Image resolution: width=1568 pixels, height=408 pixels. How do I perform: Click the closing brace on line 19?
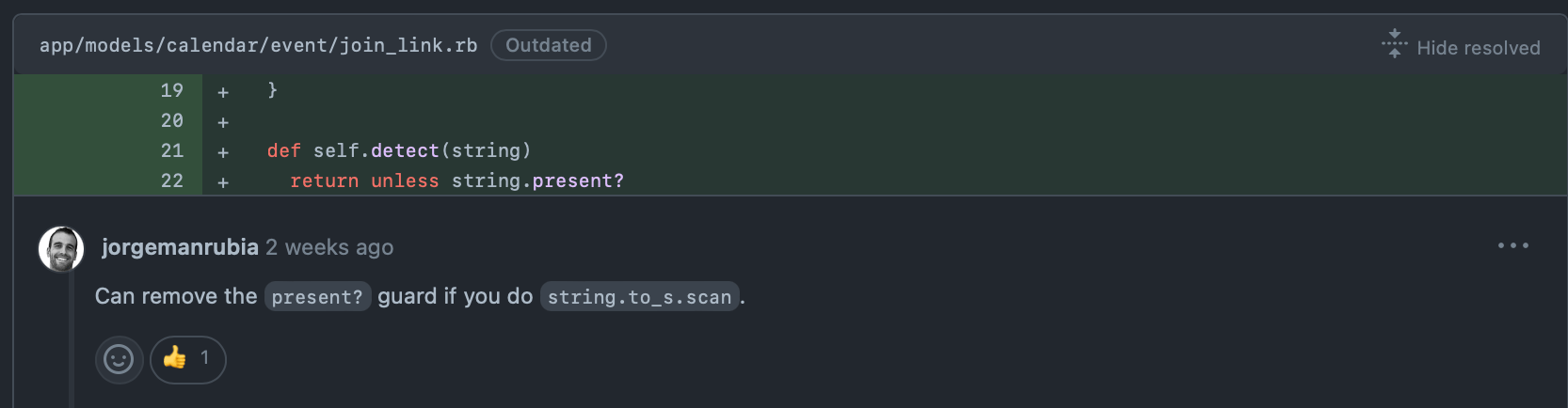(273, 90)
